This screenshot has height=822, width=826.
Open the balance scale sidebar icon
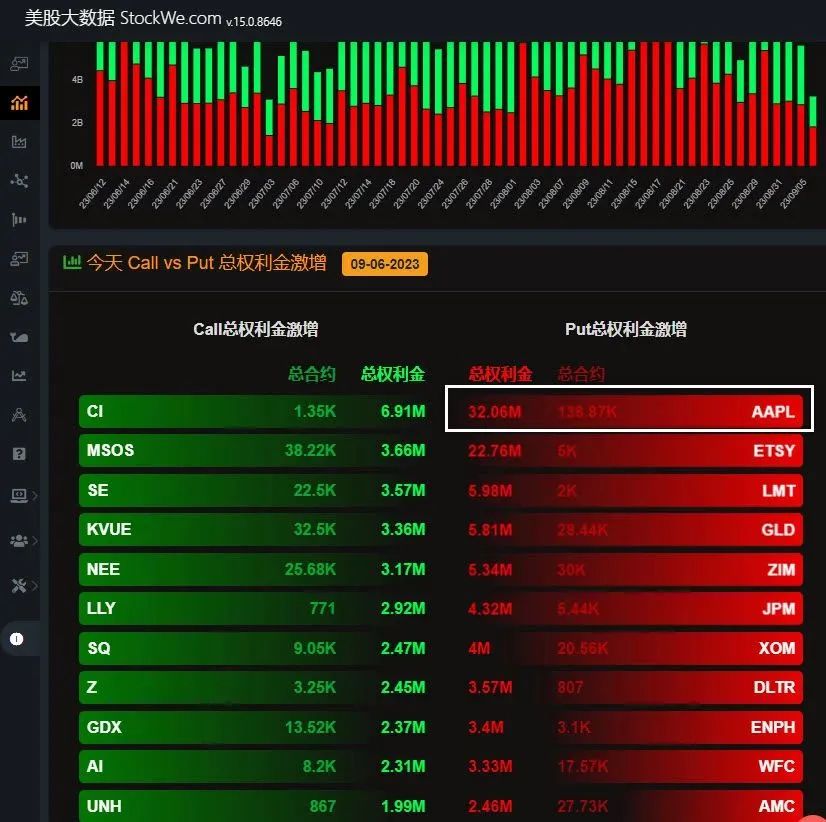coord(19,298)
